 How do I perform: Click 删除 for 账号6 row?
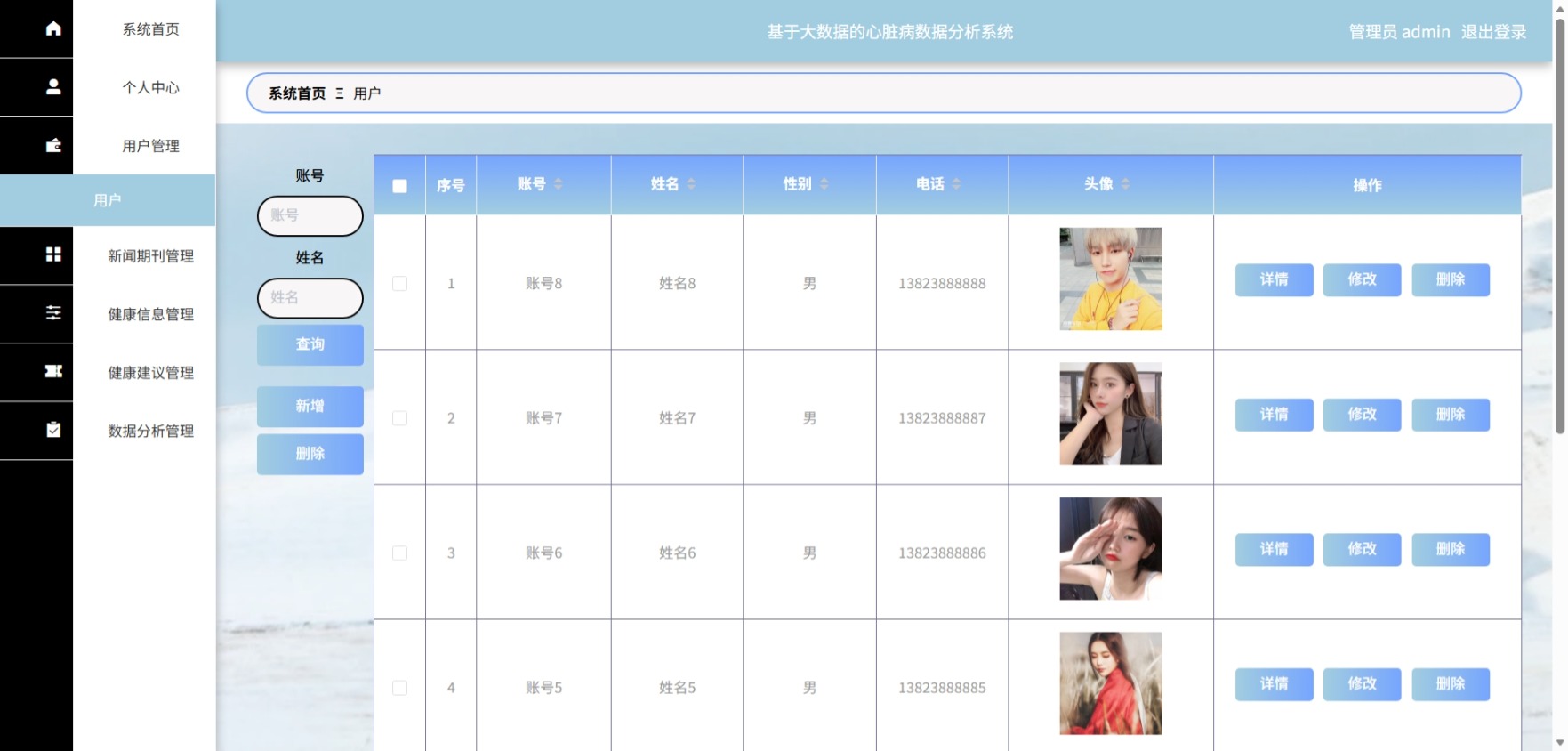pyautogui.click(x=1451, y=549)
